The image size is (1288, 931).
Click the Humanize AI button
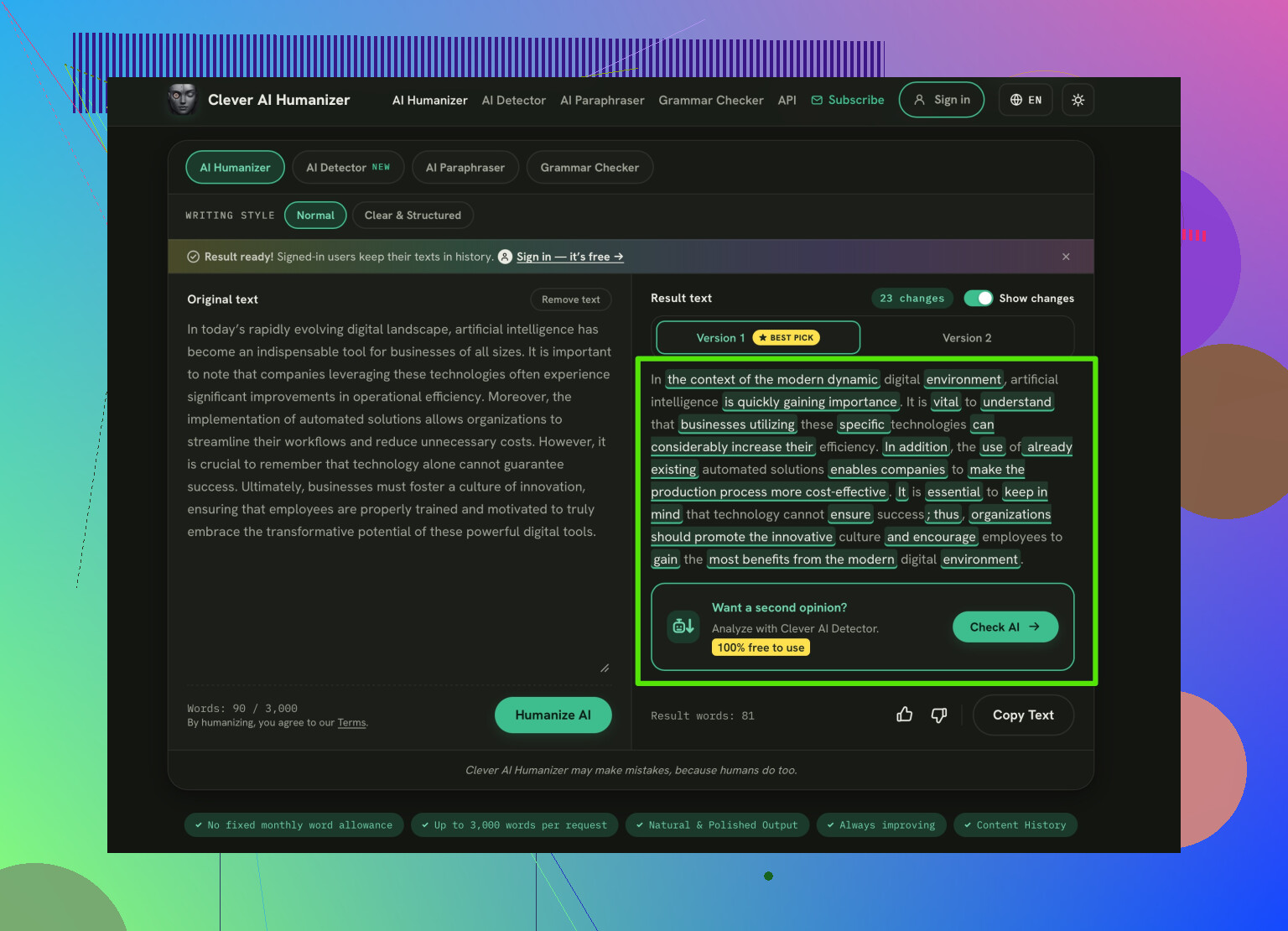tap(553, 715)
